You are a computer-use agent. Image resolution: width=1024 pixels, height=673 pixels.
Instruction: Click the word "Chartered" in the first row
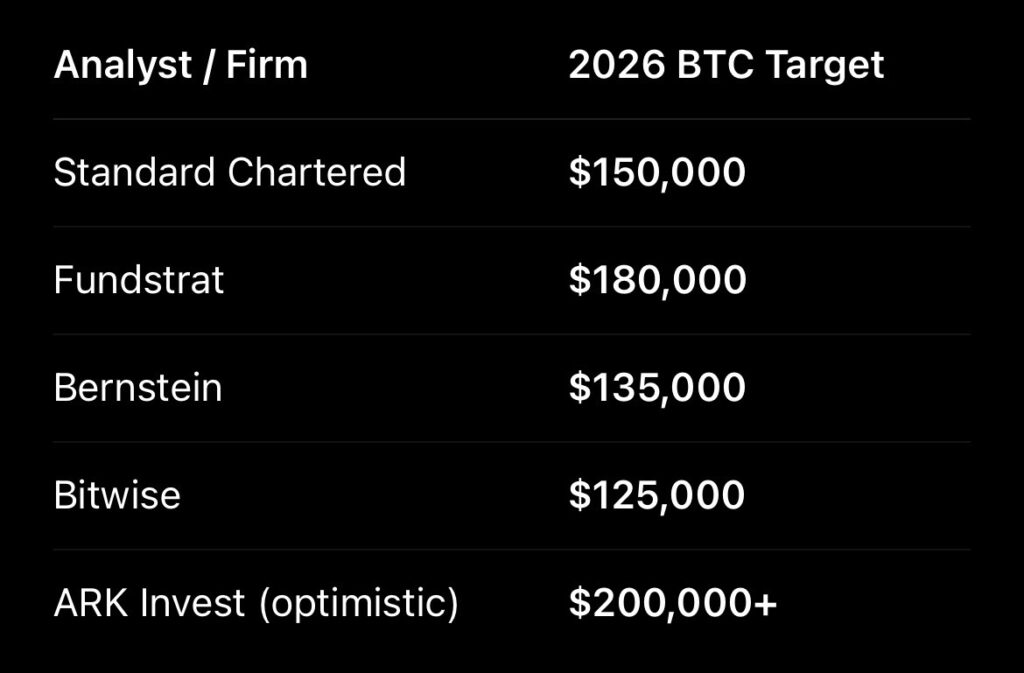(x=316, y=173)
